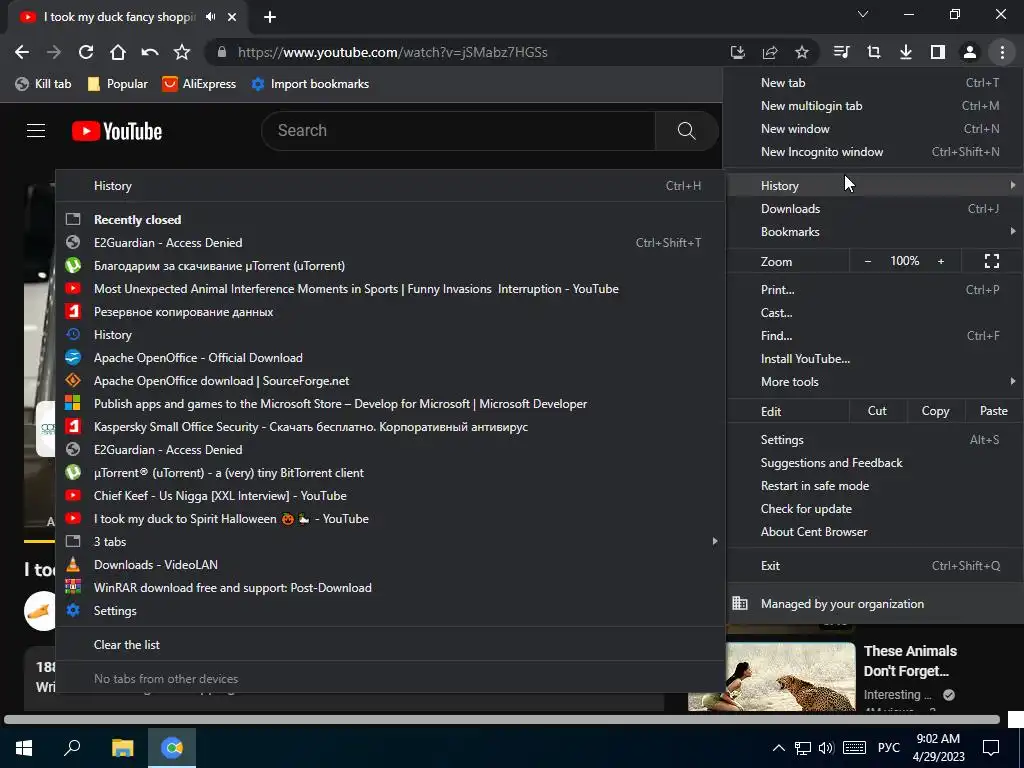Select Print... in menu

click(x=873, y=290)
